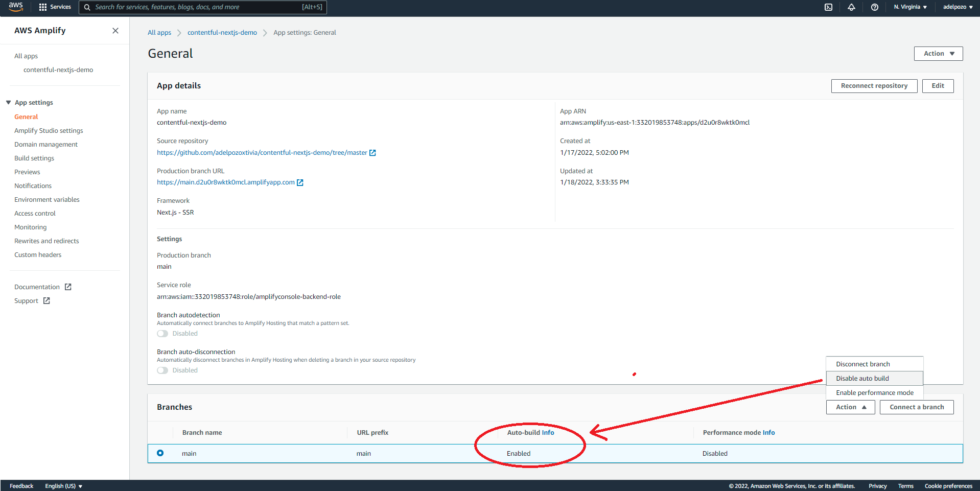
Task: Click external link icon beside Production branch URL
Action: click(x=299, y=182)
